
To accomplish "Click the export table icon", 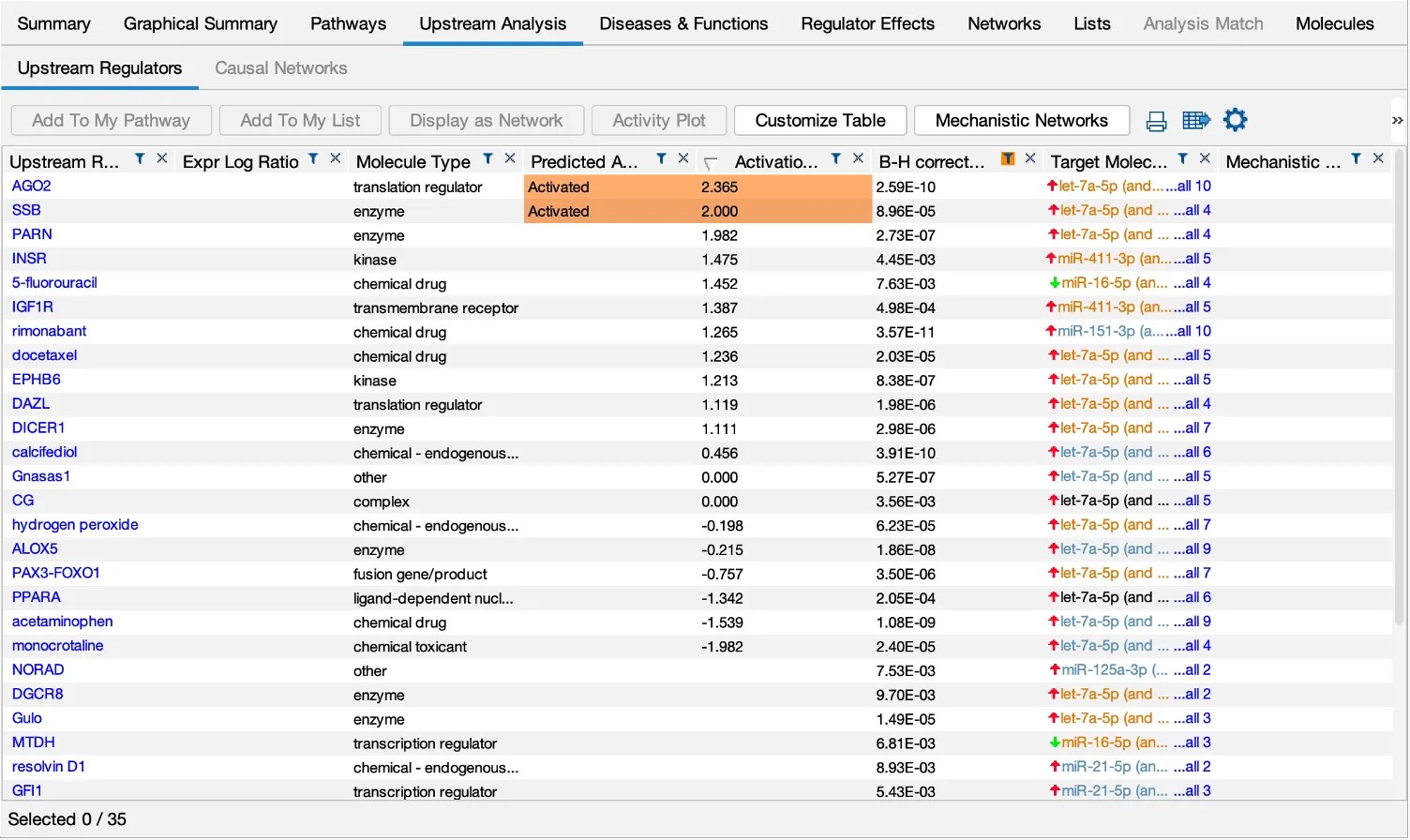I will (1196, 121).
